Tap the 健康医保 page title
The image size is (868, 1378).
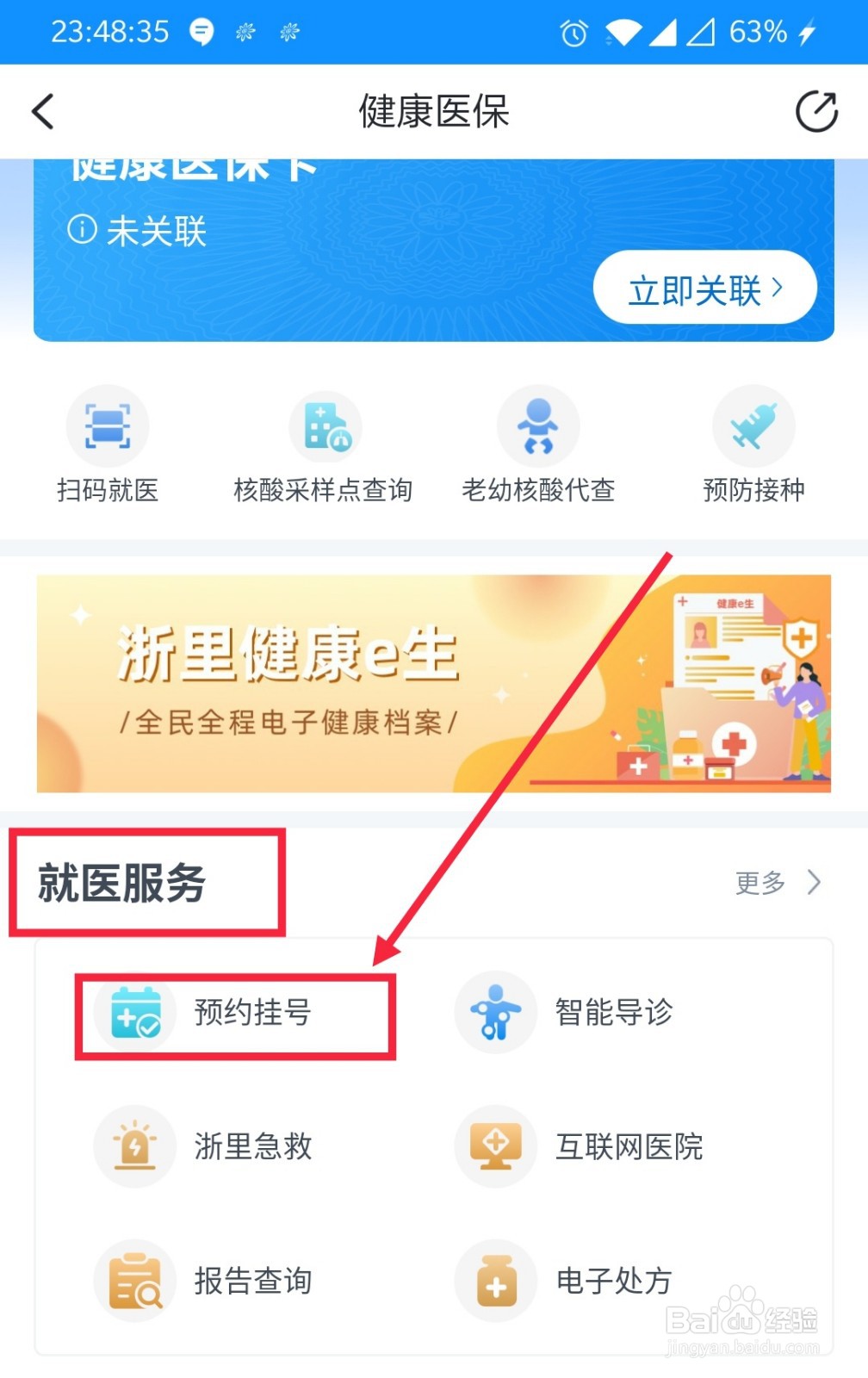pyautogui.click(x=434, y=111)
